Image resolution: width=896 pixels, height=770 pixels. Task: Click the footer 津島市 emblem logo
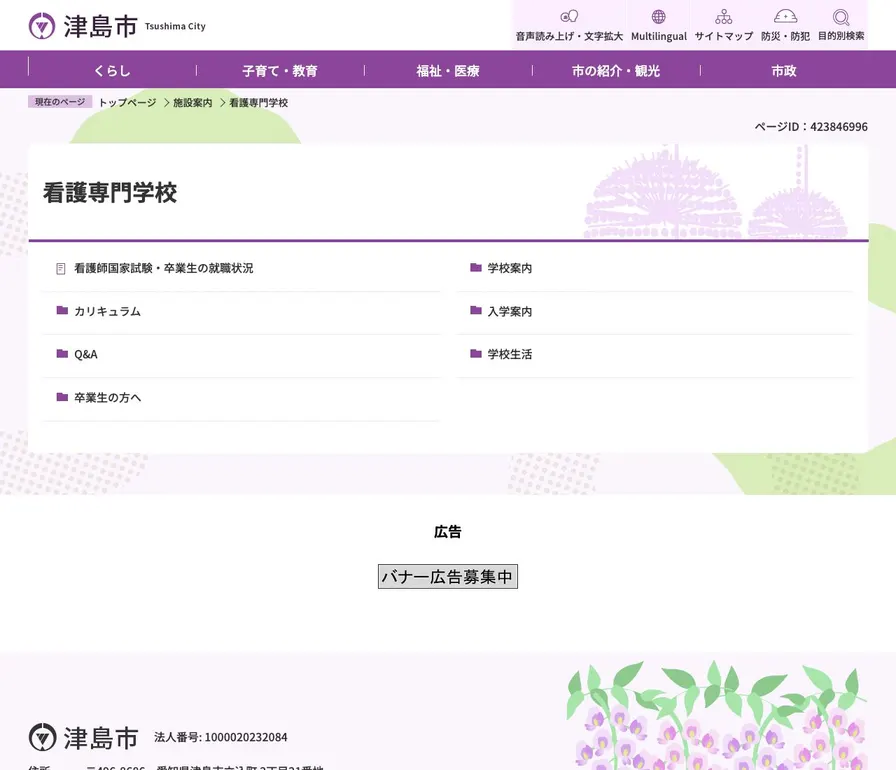(42, 737)
